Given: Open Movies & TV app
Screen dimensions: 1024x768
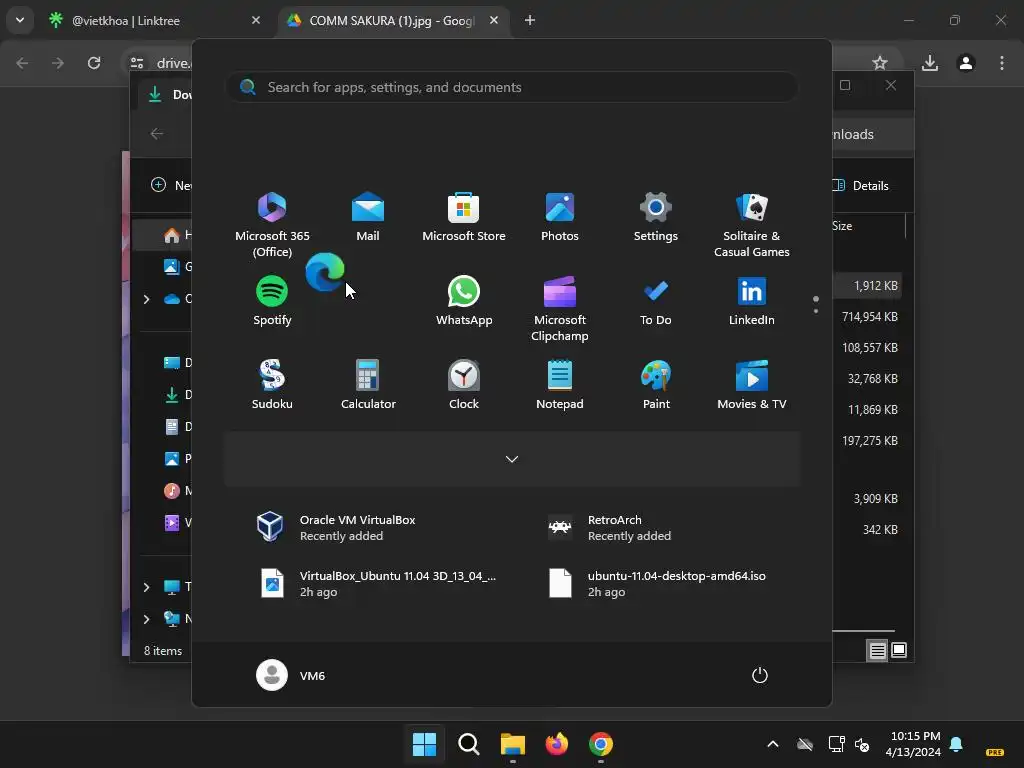Looking at the screenshot, I should click(x=752, y=385).
